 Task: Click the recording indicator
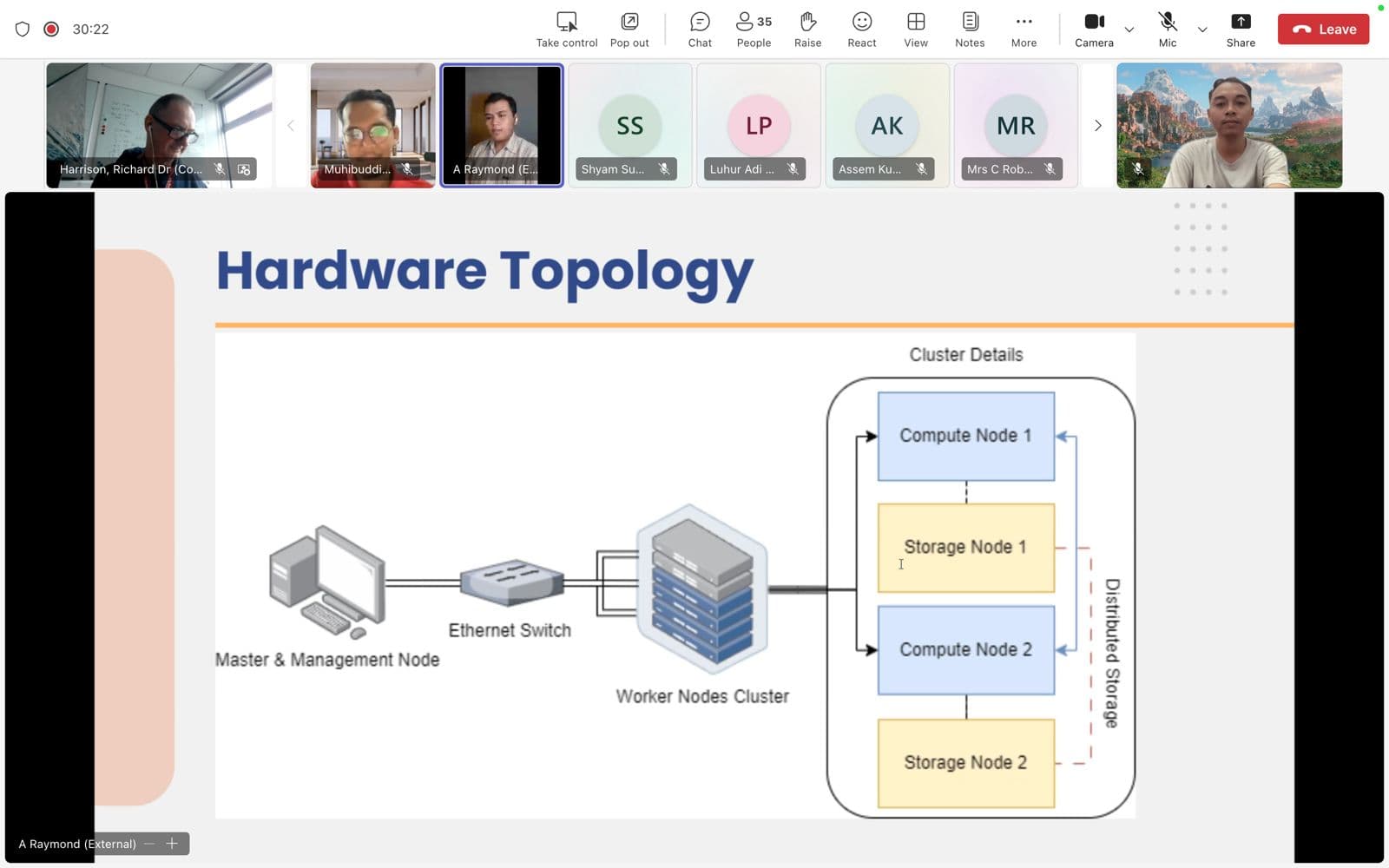pos(51,29)
